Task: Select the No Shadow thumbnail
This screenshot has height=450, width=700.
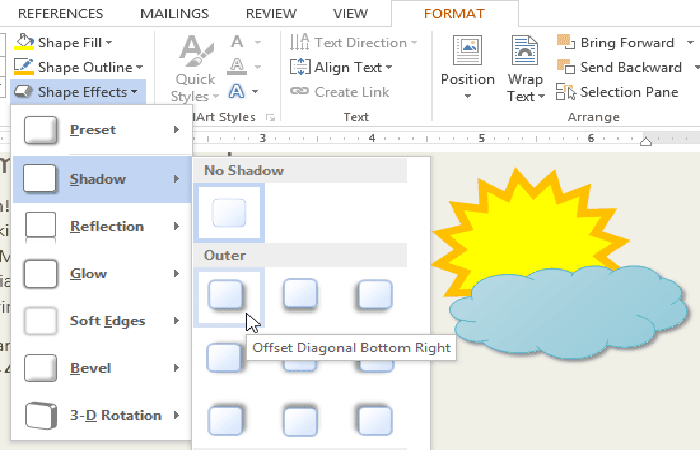Action: 229,212
